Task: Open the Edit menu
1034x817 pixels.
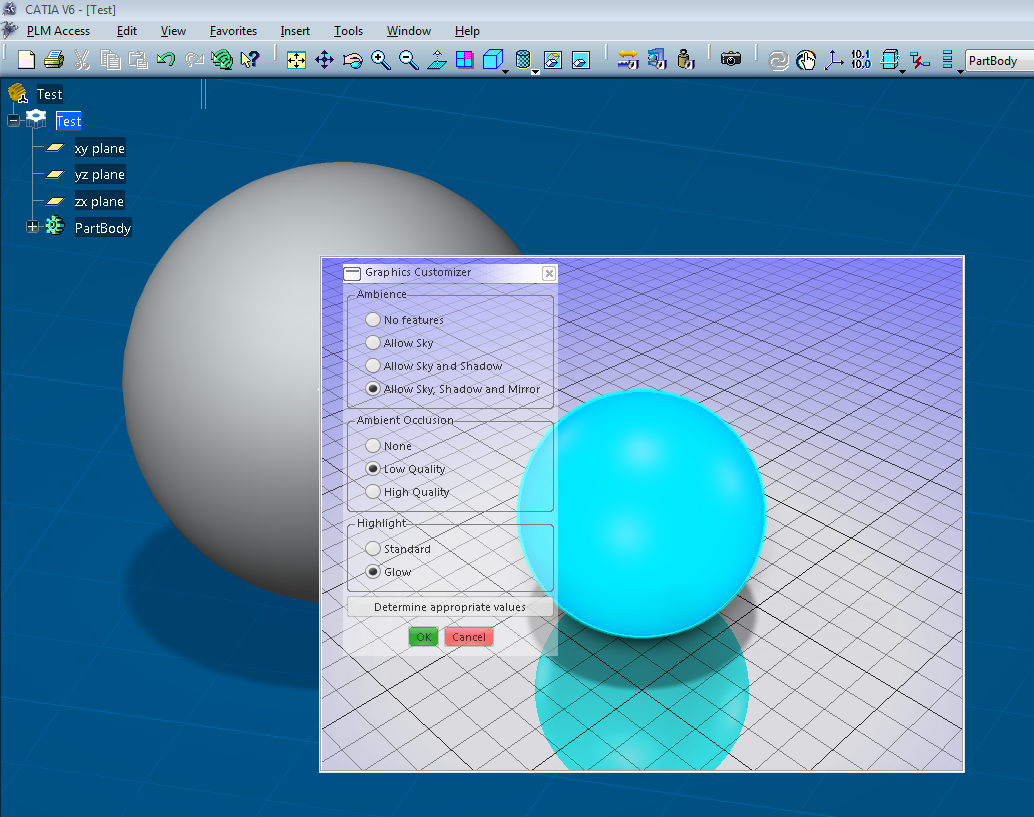Action: coord(127,31)
